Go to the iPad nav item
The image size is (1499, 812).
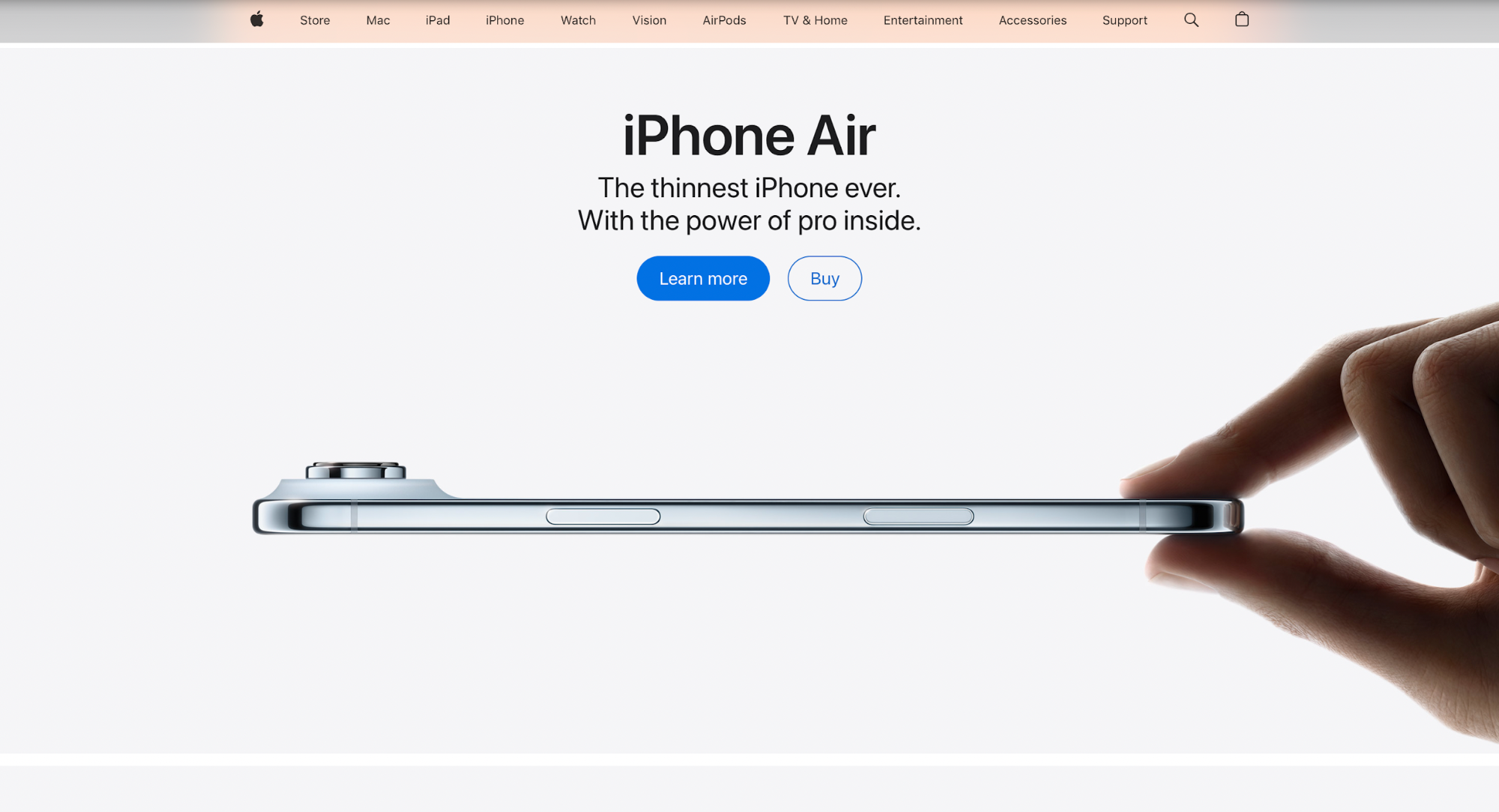point(438,20)
